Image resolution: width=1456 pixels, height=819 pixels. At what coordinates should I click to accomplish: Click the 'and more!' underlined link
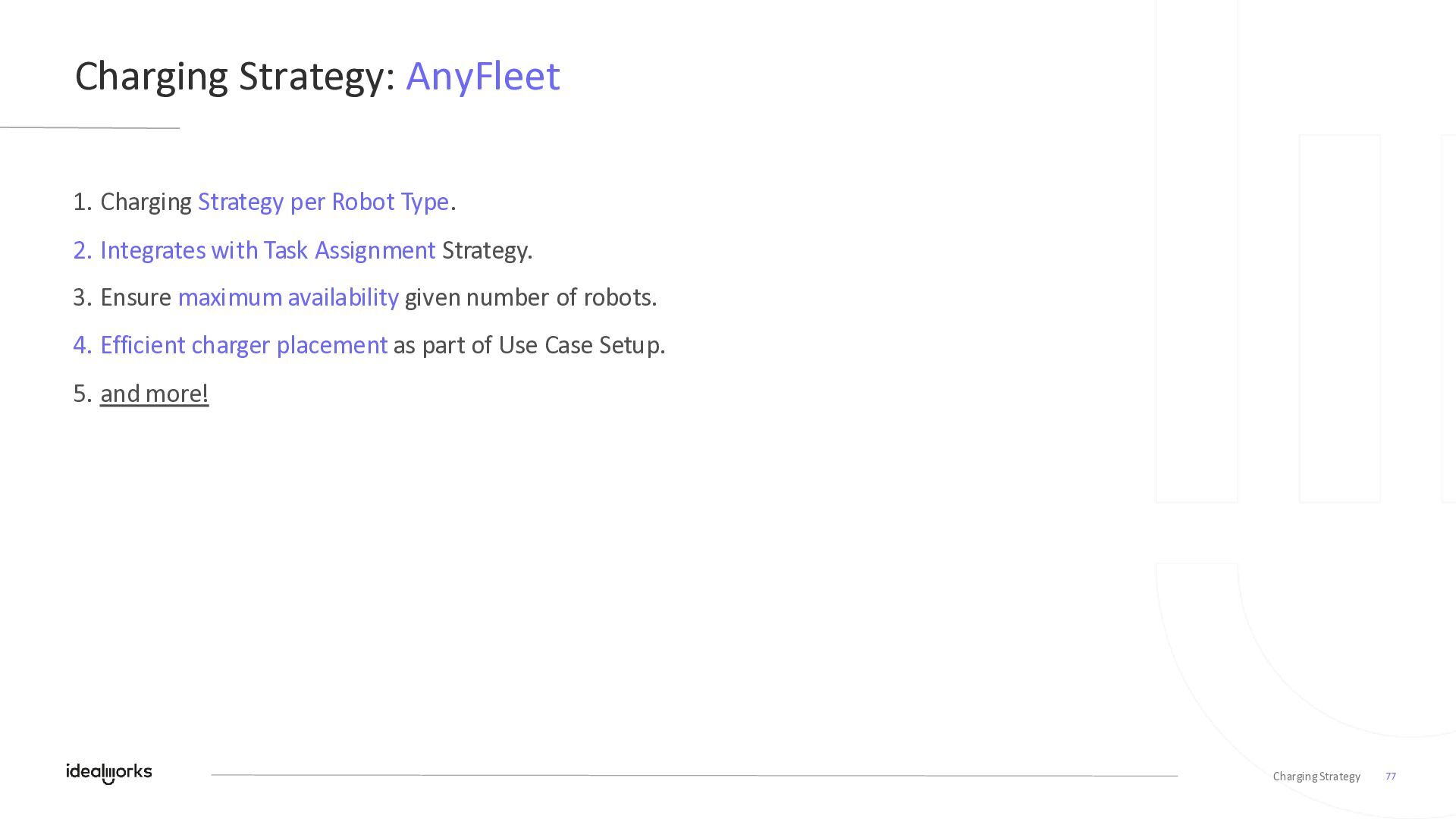(x=154, y=394)
